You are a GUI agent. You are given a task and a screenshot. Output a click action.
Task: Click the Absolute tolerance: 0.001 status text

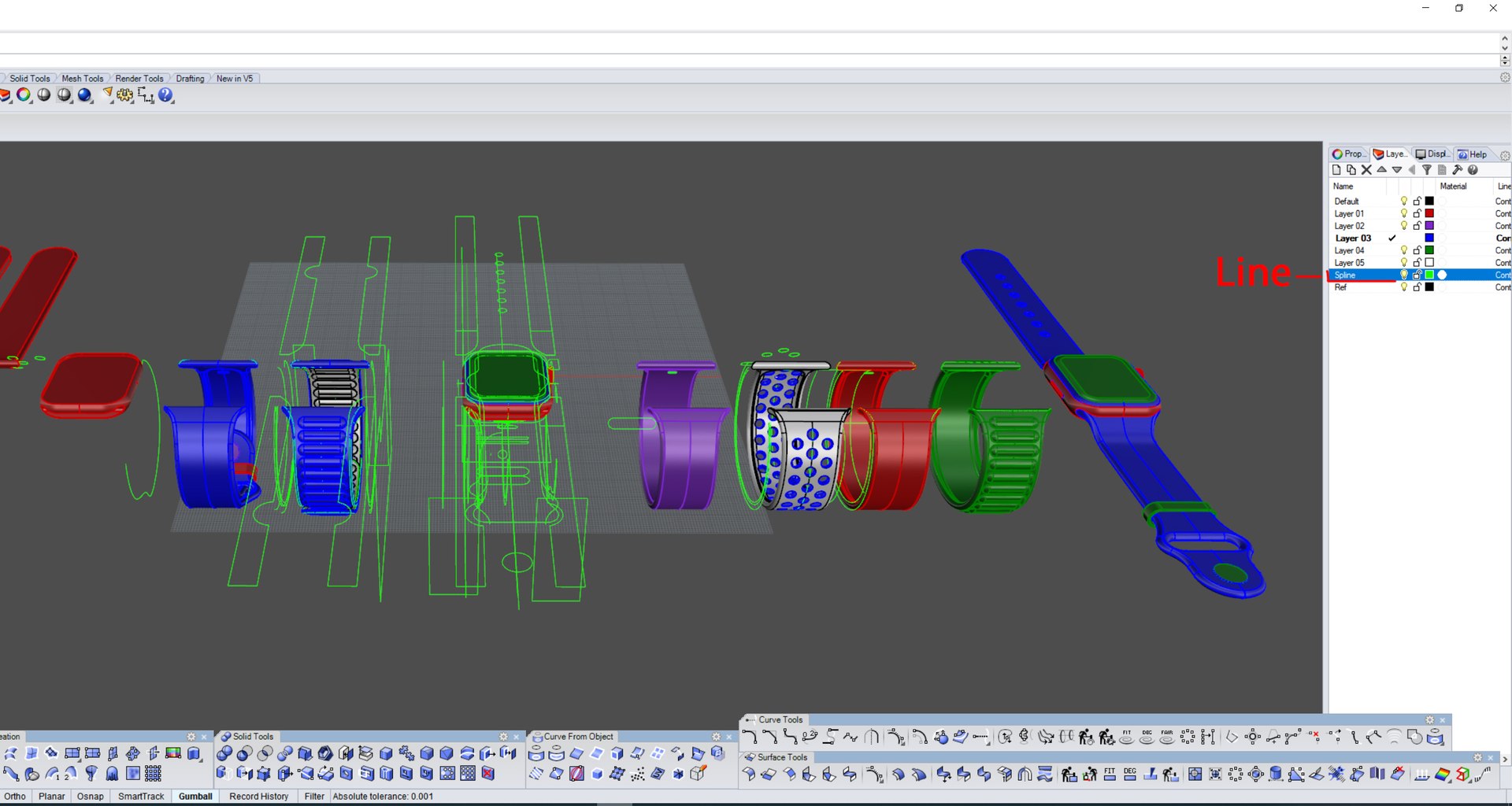[x=383, y=797]
